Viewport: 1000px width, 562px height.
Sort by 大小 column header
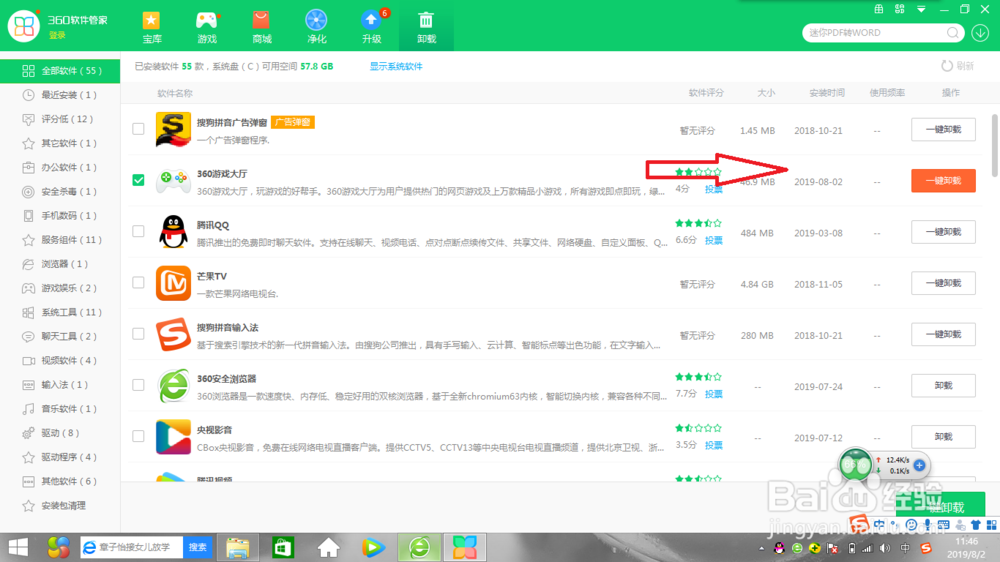click(766, 93)
